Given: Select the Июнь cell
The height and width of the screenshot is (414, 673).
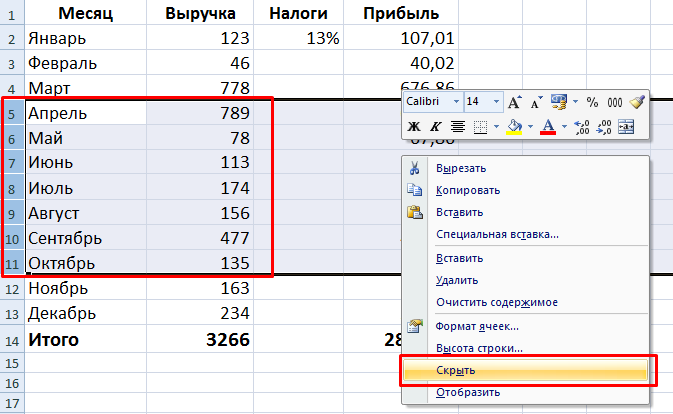Looking at the screenshot, I should [x=85, y=163].
